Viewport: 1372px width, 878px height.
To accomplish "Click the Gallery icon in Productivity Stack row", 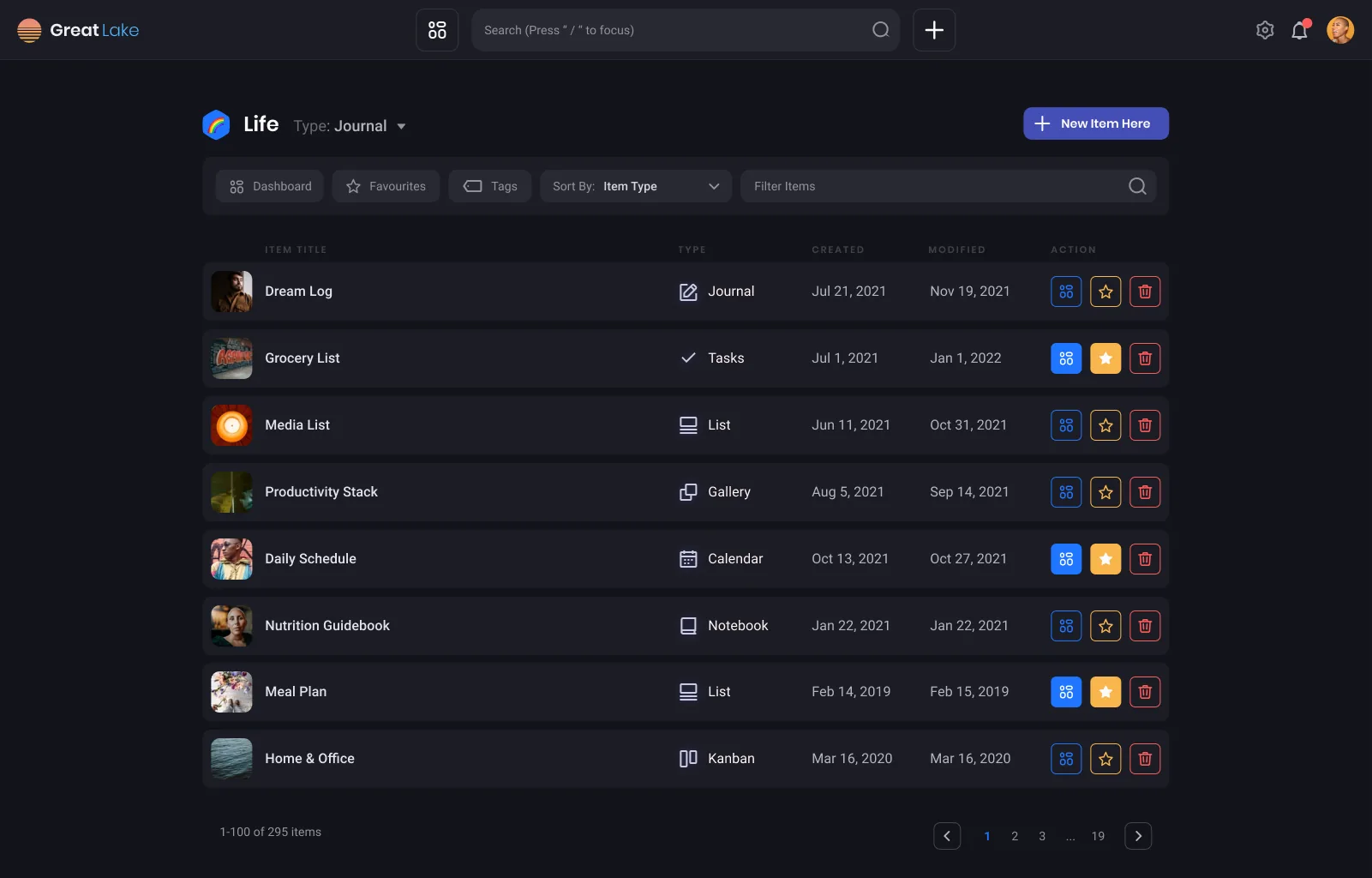I will pos(688,492).
